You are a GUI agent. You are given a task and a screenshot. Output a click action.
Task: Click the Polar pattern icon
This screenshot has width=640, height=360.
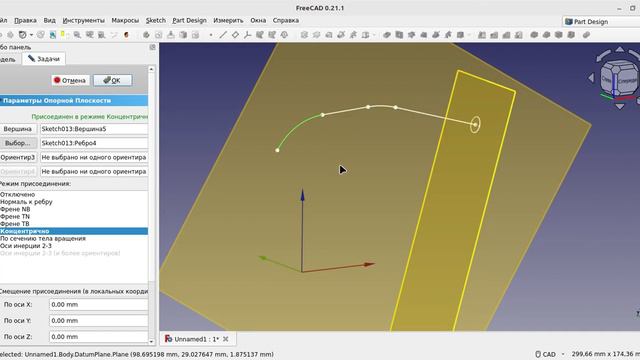click(x=506, y=35)
